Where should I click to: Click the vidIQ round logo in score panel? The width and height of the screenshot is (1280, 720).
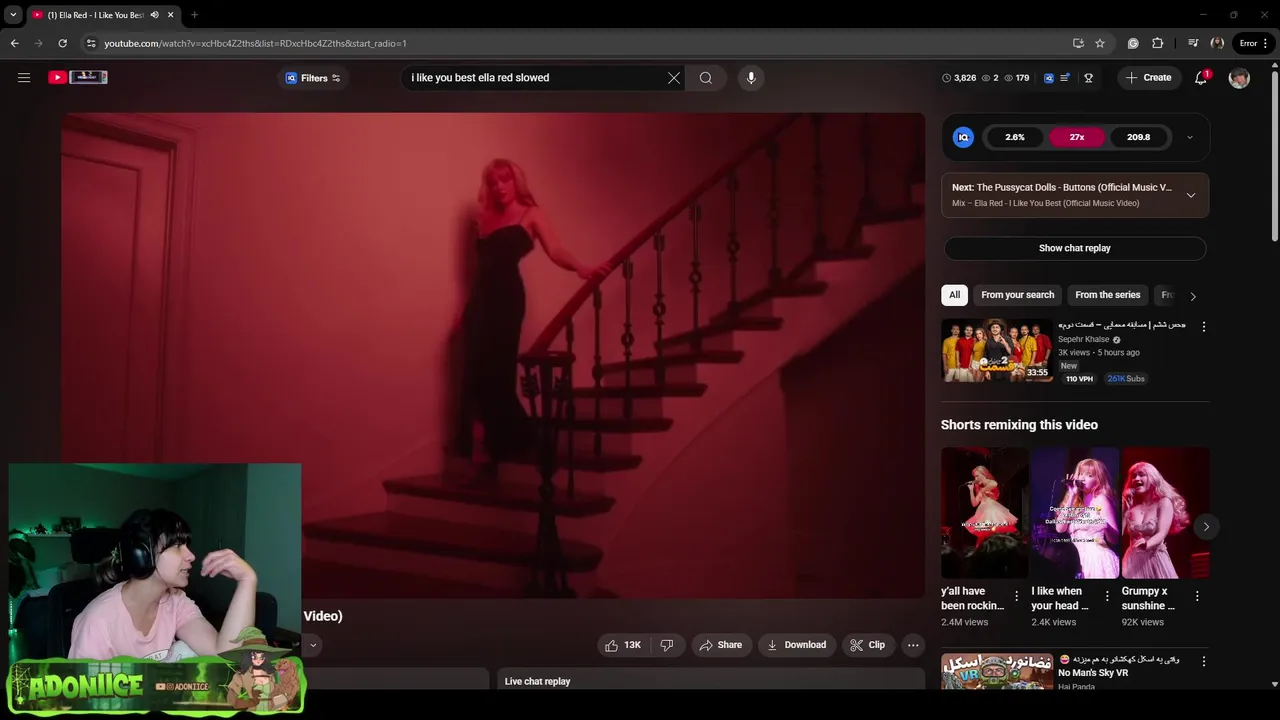click(x=963, y=137)
